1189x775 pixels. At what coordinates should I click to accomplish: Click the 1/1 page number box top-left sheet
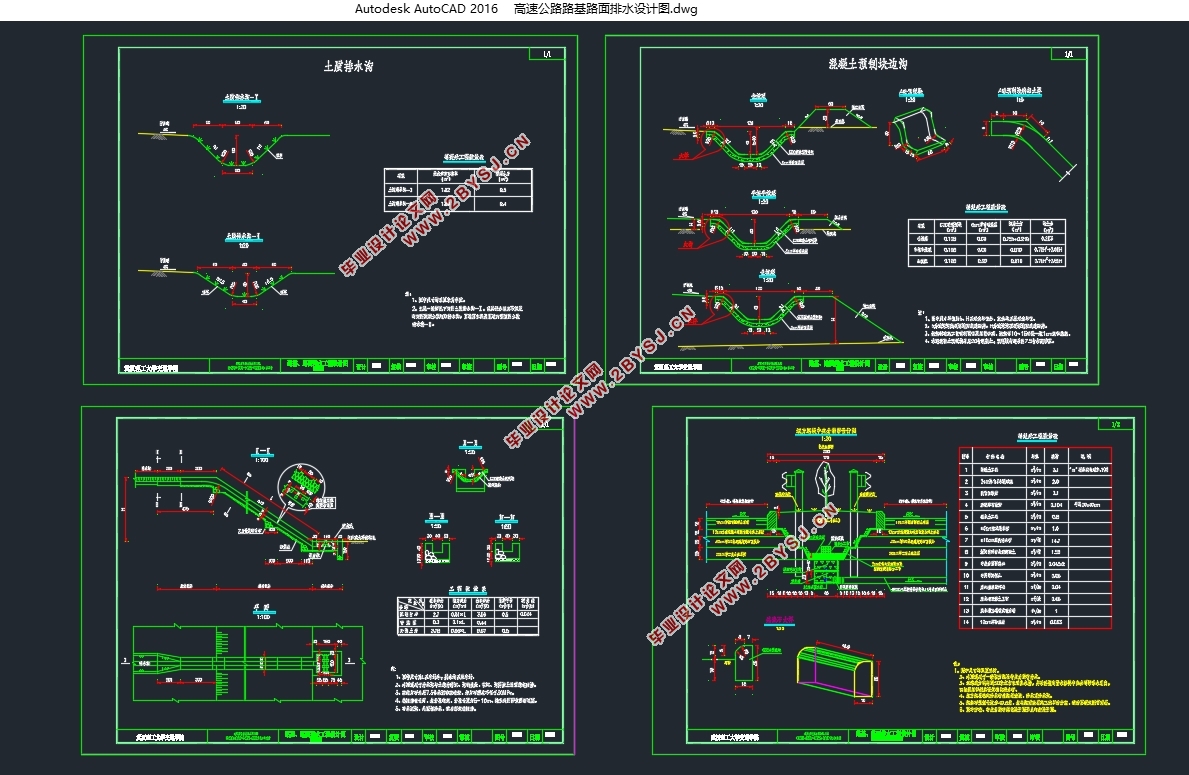pos(546,56)
